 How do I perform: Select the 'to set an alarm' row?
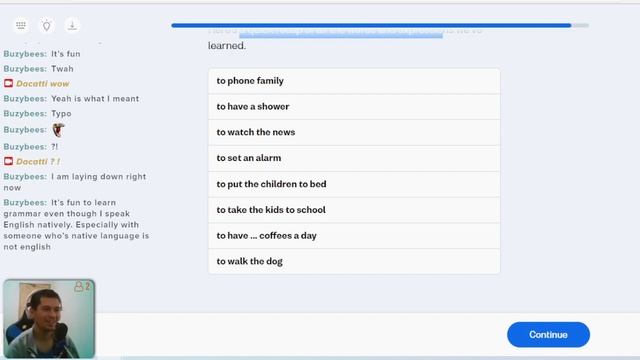pos(354,158)
